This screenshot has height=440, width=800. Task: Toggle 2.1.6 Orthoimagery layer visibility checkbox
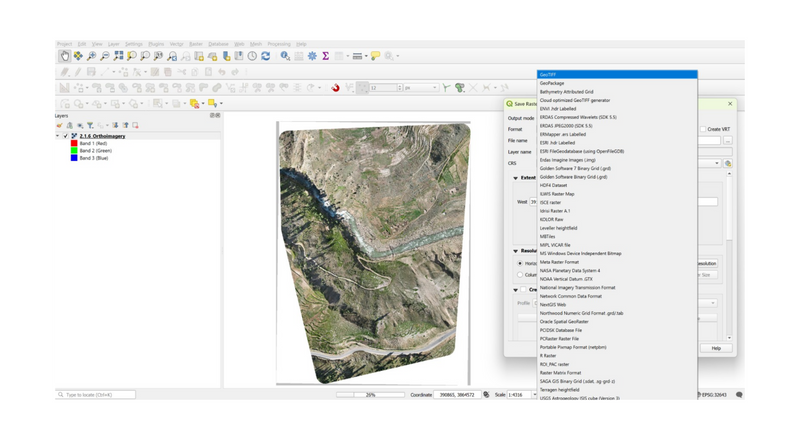[66, 136]
